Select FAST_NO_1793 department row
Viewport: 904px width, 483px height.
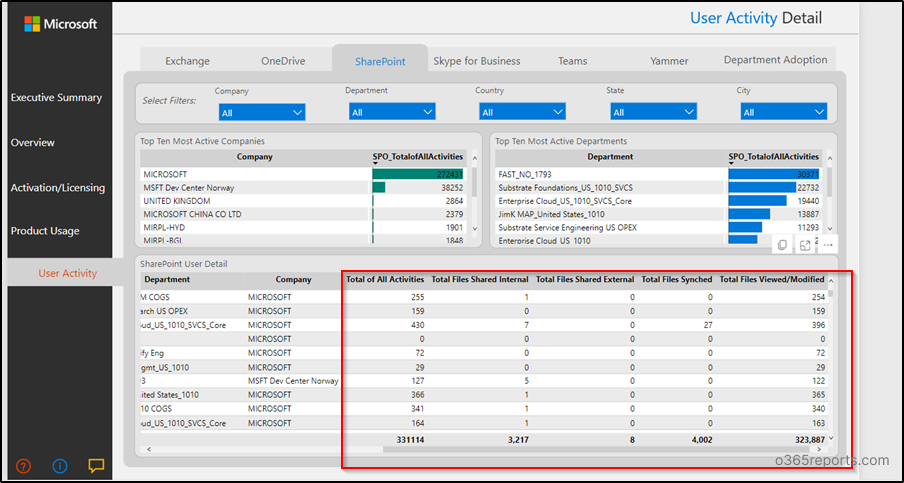coord(659,174)
